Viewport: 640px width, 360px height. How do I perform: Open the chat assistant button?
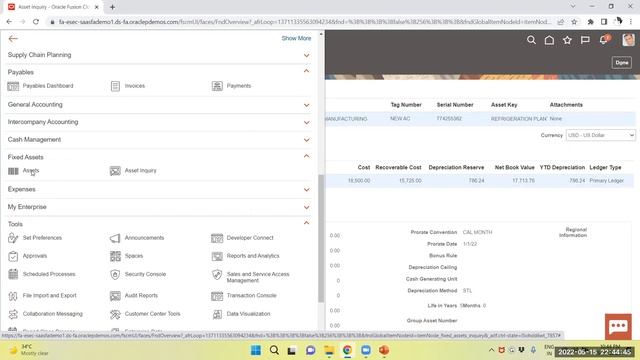(618, 327)
